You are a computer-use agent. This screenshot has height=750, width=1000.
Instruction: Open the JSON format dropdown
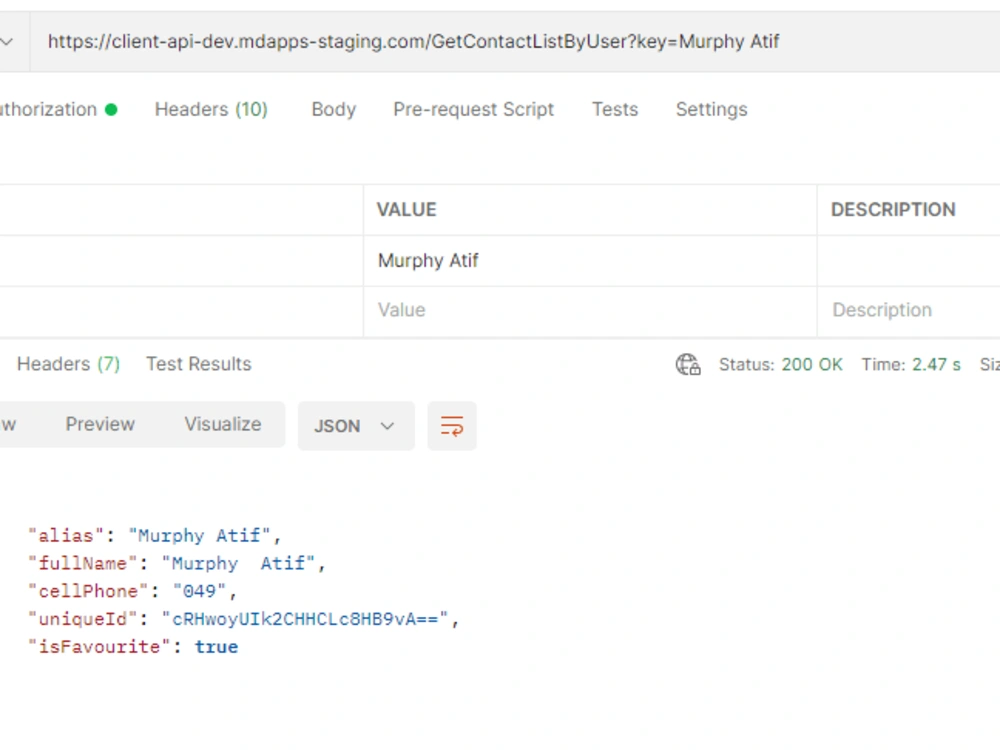pos(356,426)
